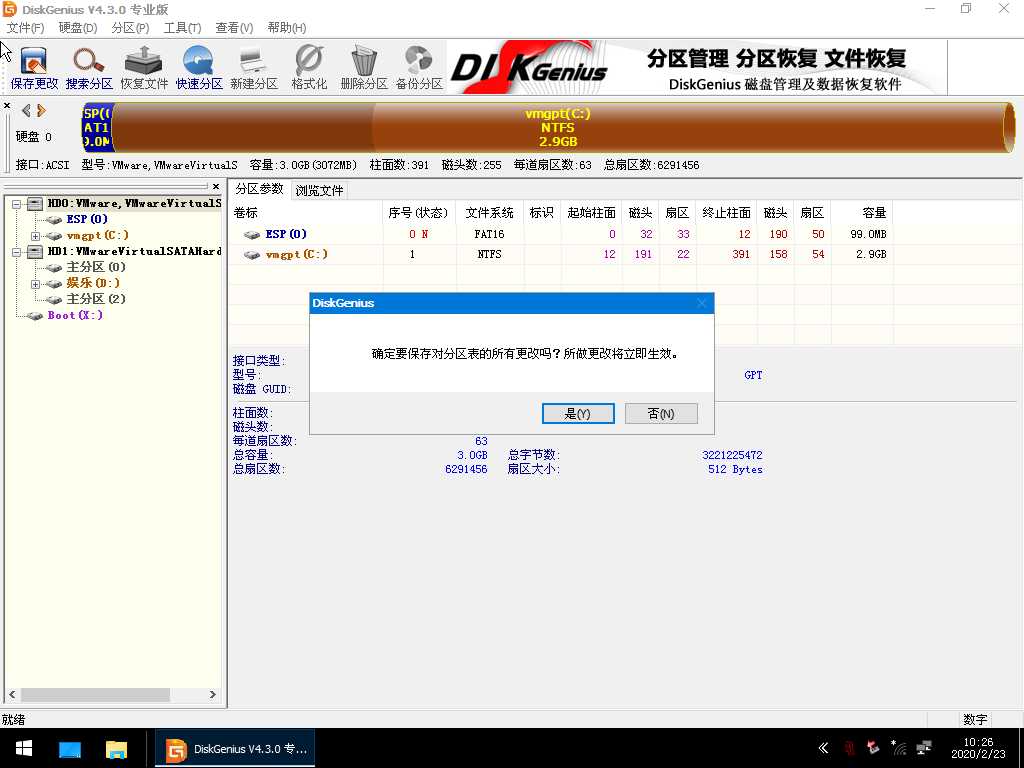
Task: Select Boot(X:) in the tree
Action: (x=75, y=315)
